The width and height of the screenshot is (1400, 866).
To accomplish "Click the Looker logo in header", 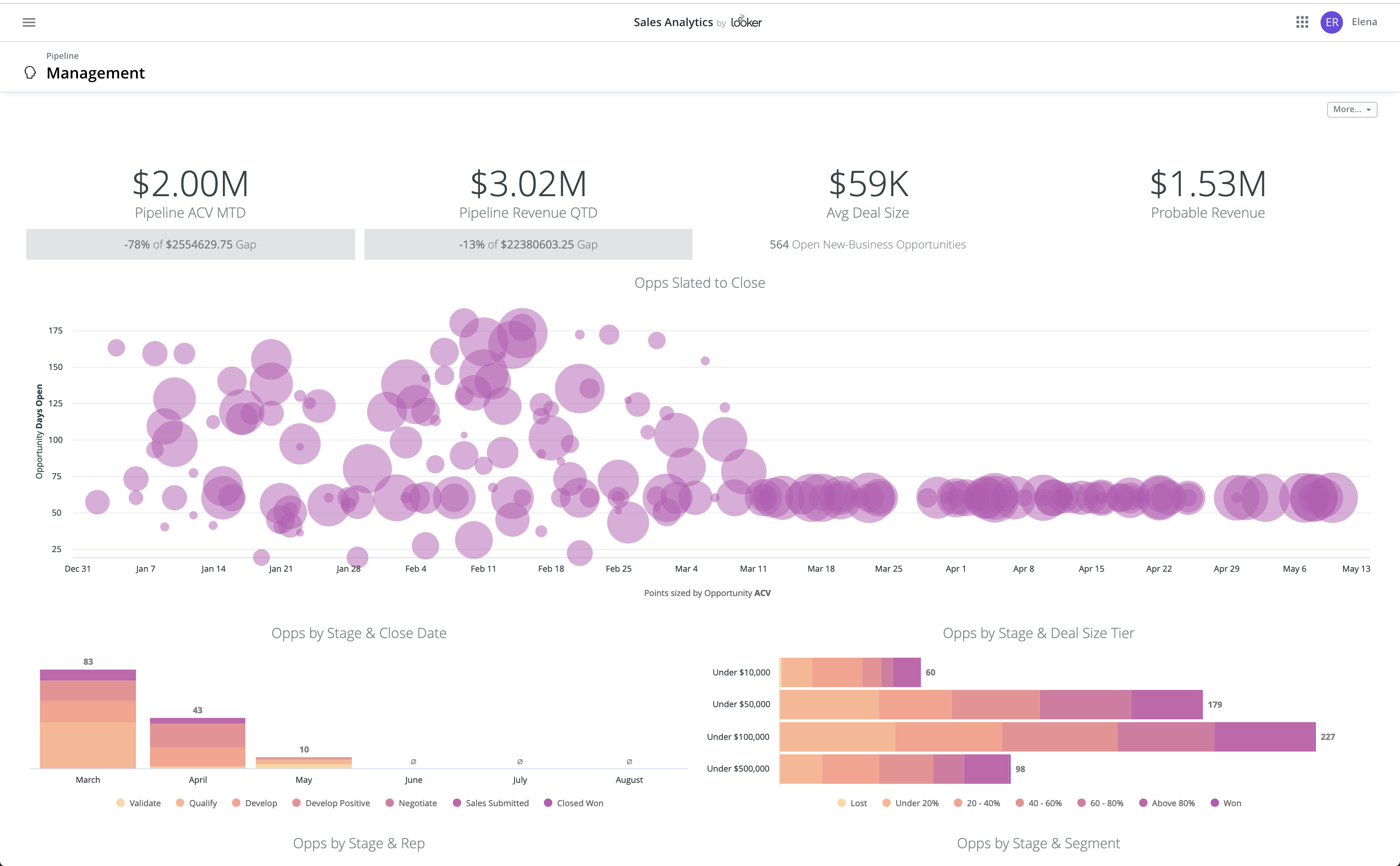I will coord(746,22).
